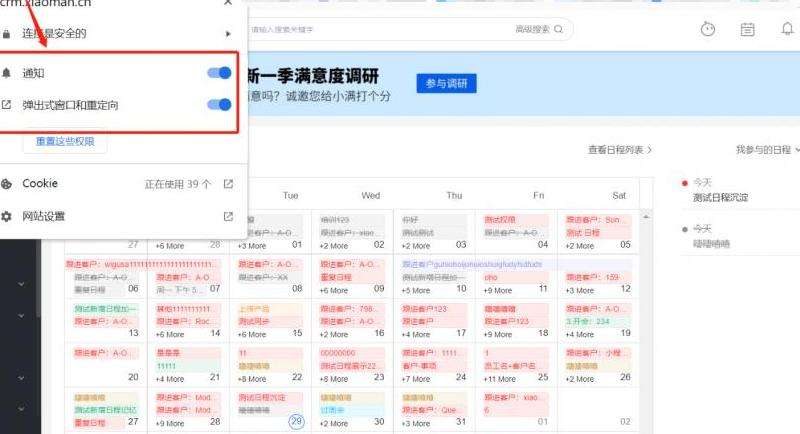Click the gear icon beside 网站设置
Screen dimensions: 800x434
(8, 216)
